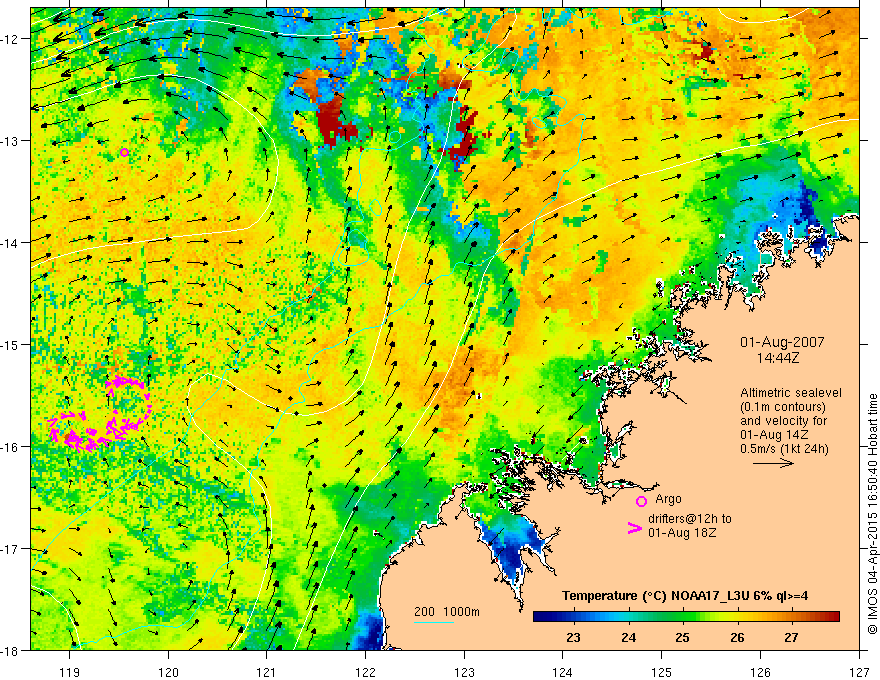
Task: Click the latitude axis label -15
Action: pos(11,345)
